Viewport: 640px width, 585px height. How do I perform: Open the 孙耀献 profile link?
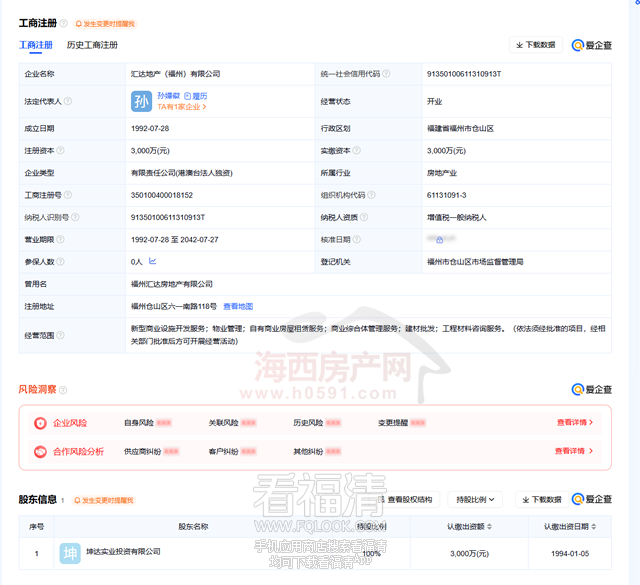(x=169, y=96)
